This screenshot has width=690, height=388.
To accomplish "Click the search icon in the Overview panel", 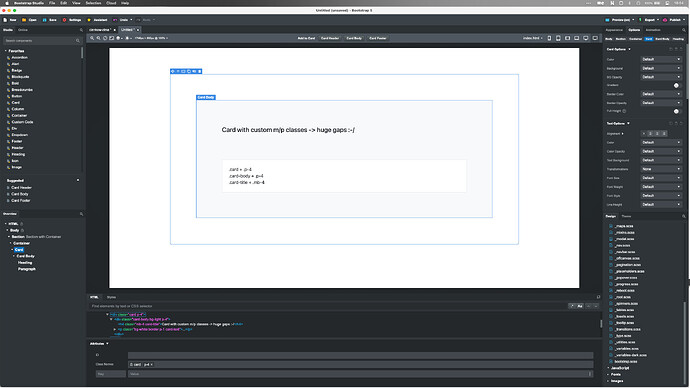I will click(81, 214).
